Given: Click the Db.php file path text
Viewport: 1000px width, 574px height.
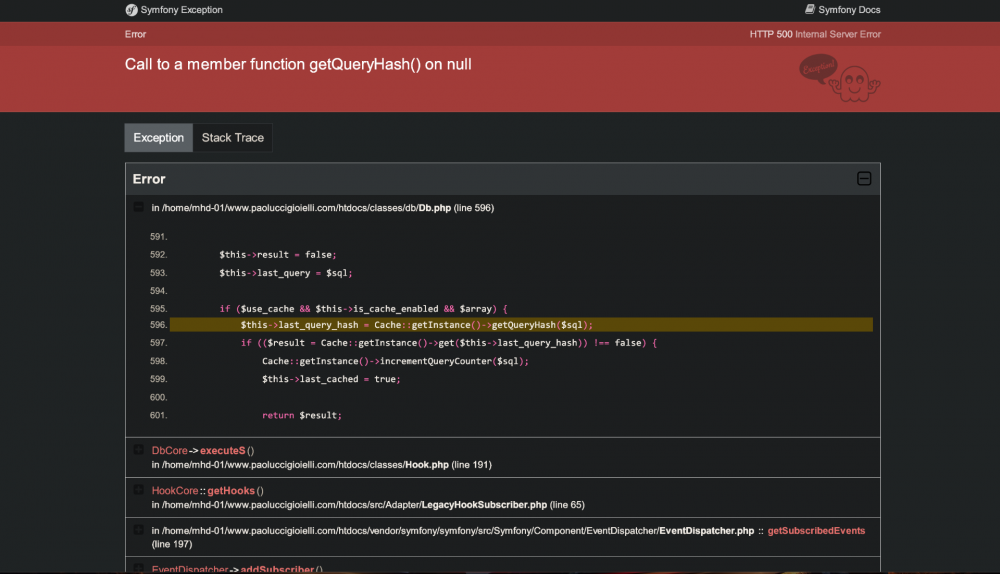Looking at the screenshot, I should 301,208.
